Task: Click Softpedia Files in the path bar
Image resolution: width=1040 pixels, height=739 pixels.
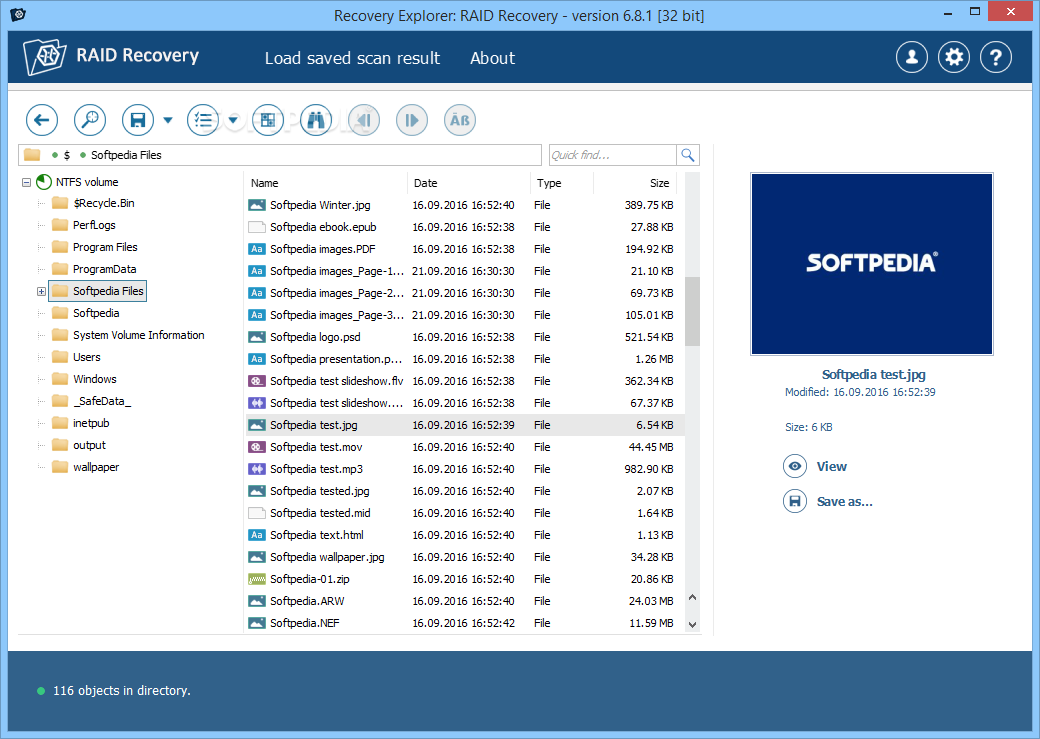Action: coord(126,155)
